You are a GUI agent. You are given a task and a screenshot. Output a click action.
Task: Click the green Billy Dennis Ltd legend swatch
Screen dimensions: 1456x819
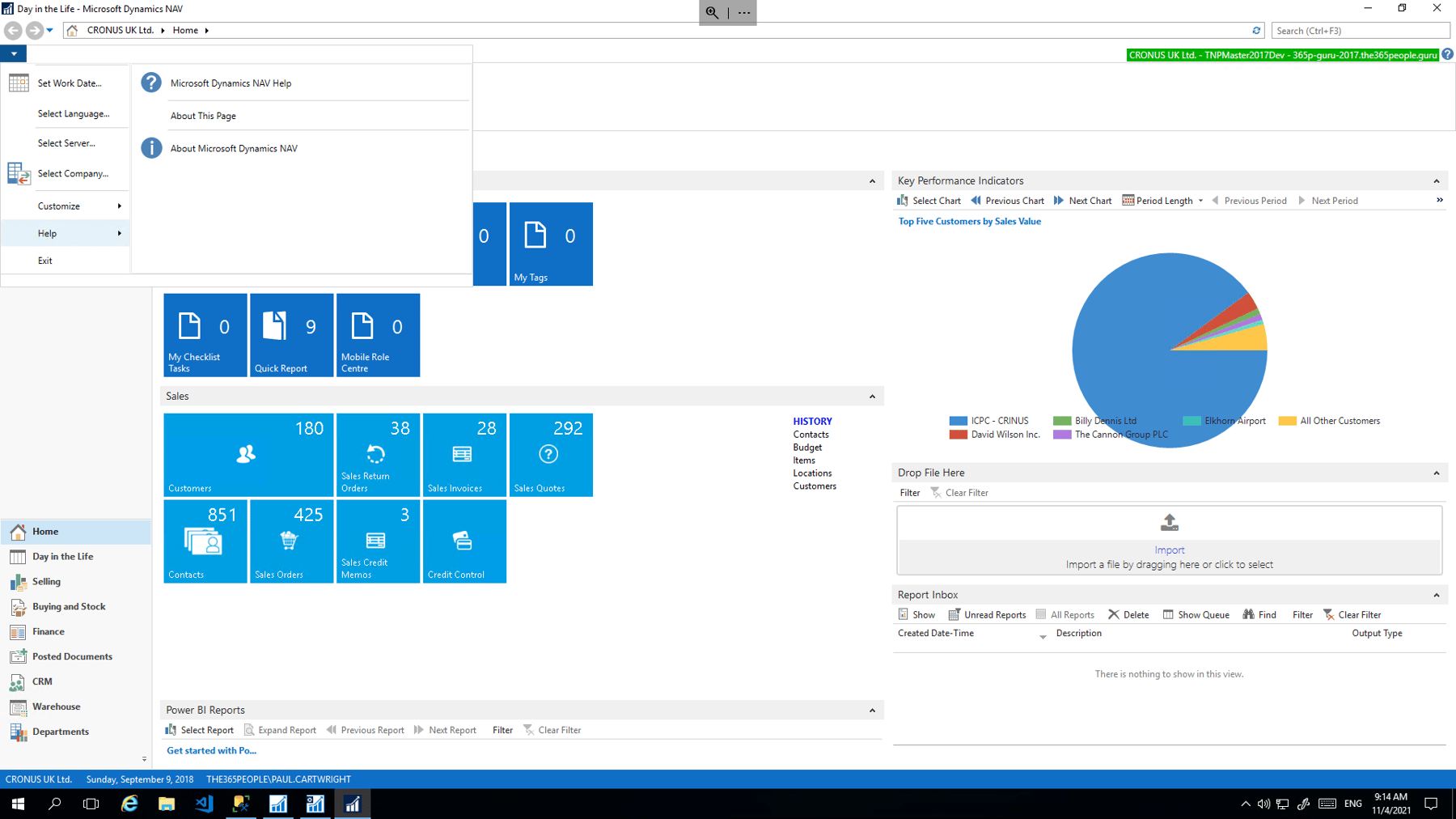pos(1060,420)
